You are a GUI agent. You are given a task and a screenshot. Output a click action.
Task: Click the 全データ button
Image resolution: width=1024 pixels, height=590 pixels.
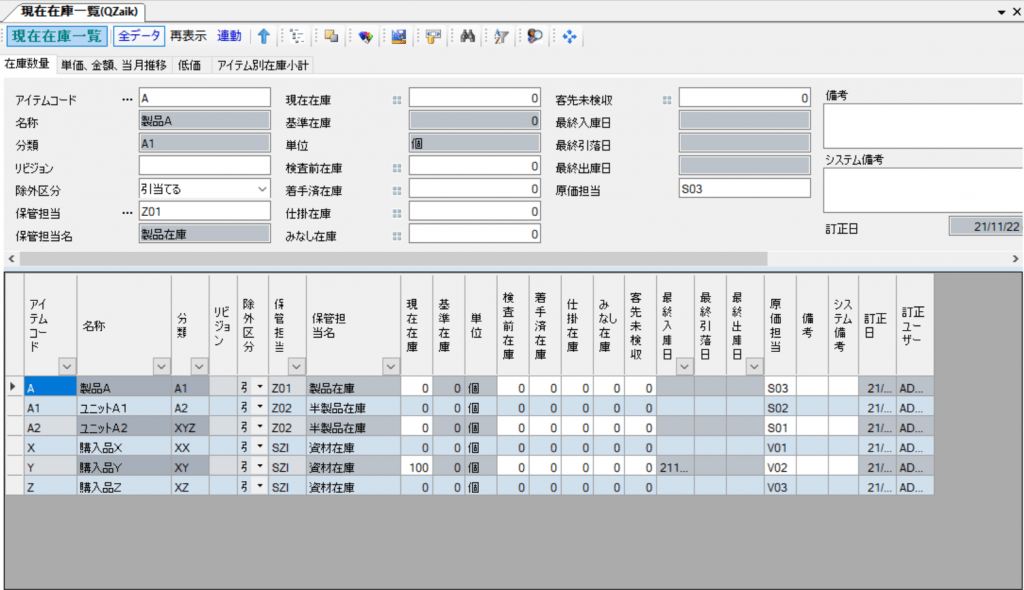139,36
